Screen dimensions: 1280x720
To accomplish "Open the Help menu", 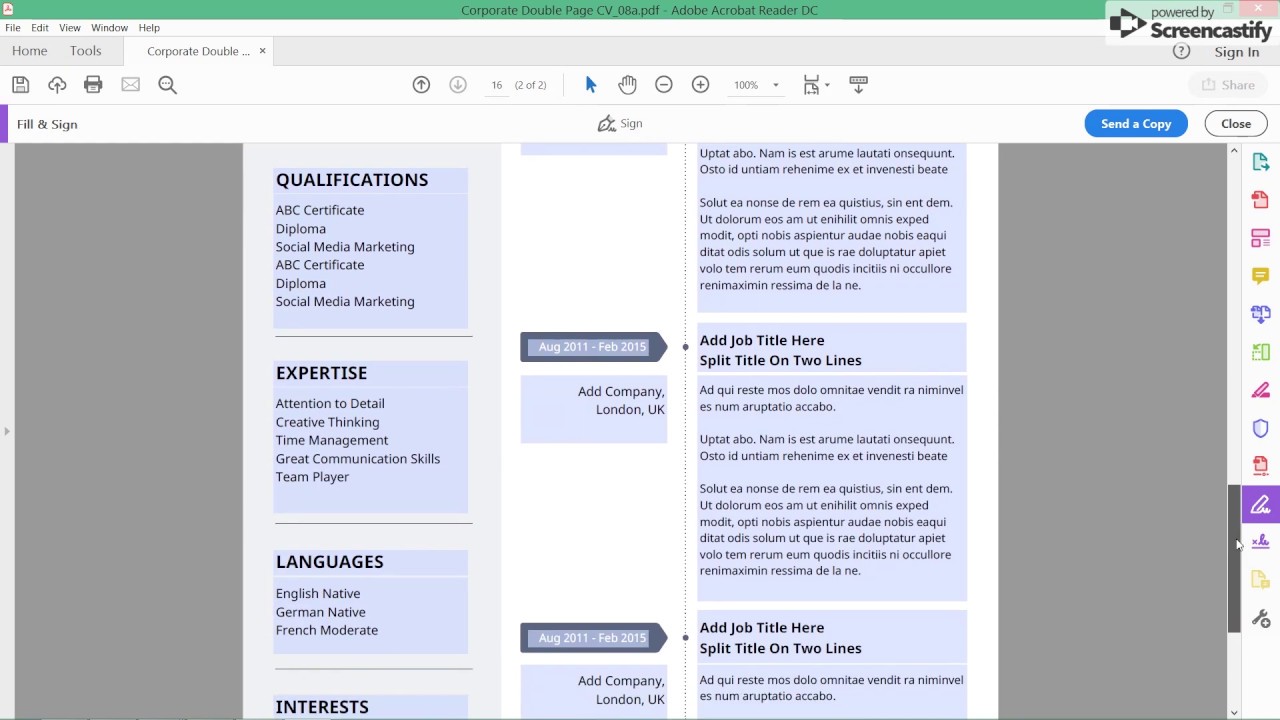I will [149, 28].
